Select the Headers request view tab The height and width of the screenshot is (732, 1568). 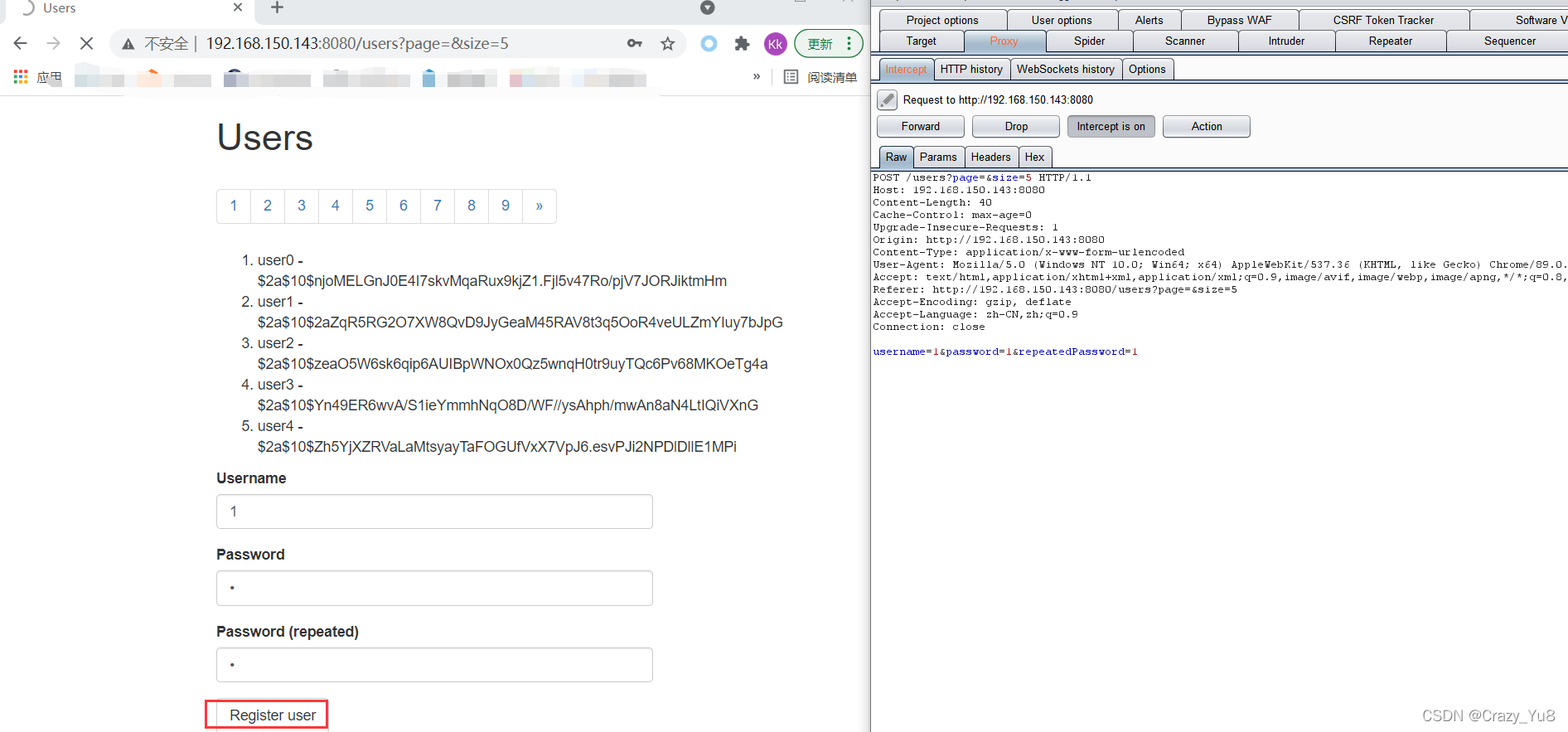point(991,158)
